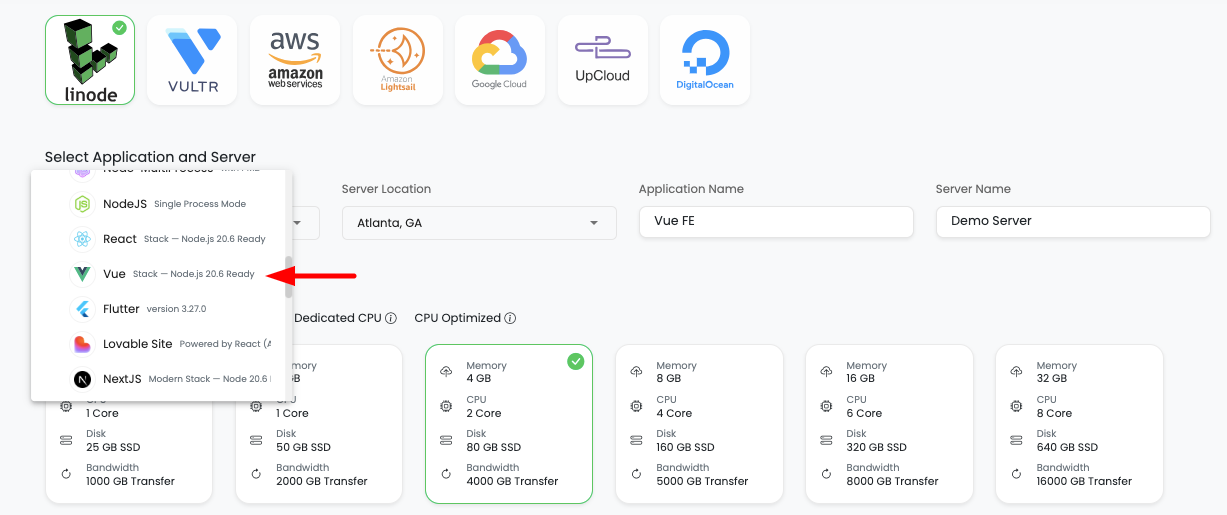Image resolution: width=1227 pixels, height=515 pixels.
Task: Click the React atom icon
Action: (82, 239)
